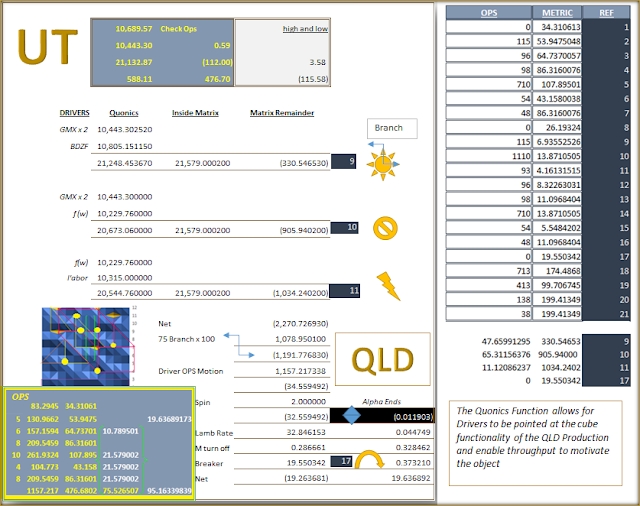Select the Breaker value 19.550342
The image size is (640, 506).
[306, 463]
